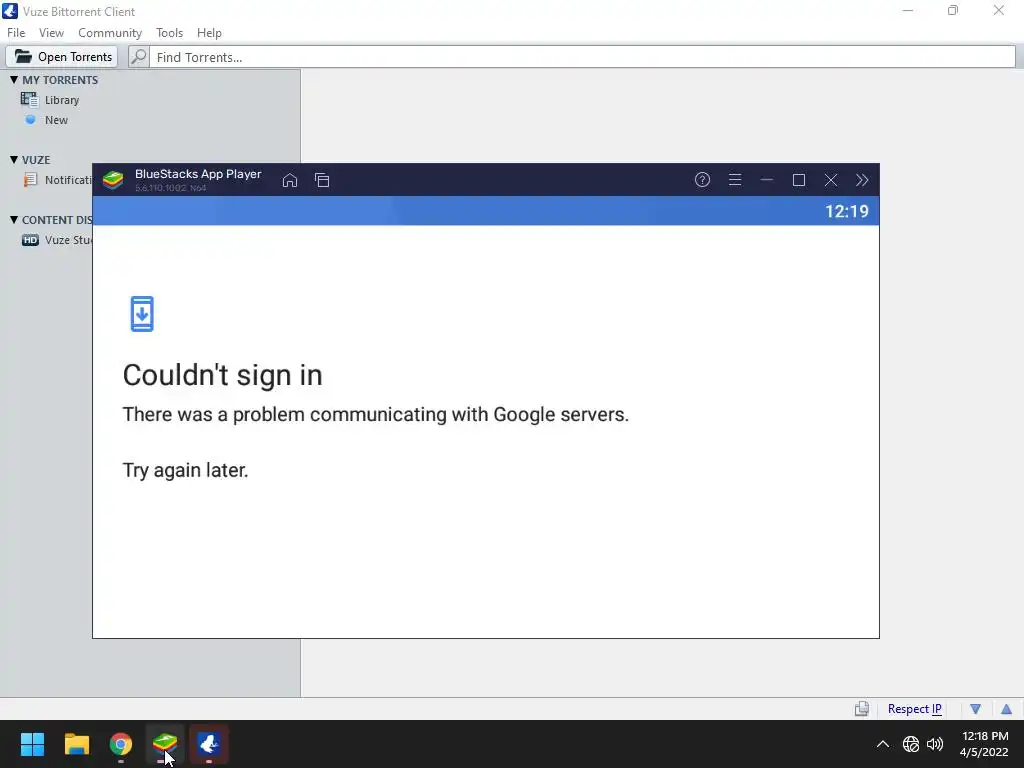Image resolution: width=1024 pixels, height=768 pixels.
Task: Open the taskbar clock and date
Action: [x=984, y=744]
